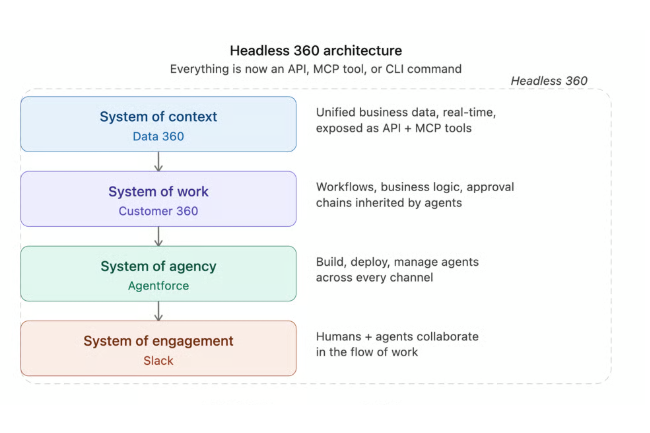Click the "Data 360" label

158,136
